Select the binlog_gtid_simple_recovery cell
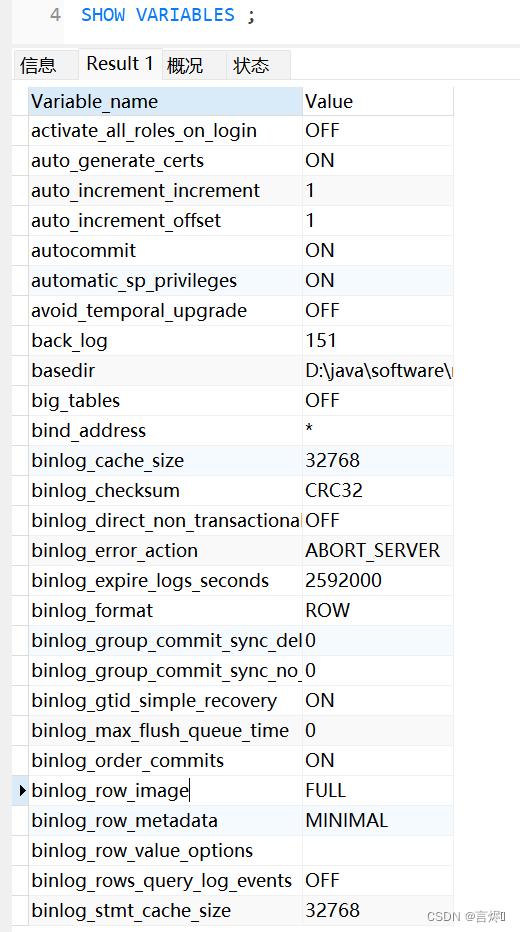The width and height of the screenshot is (520, 932). click(165, 701)
